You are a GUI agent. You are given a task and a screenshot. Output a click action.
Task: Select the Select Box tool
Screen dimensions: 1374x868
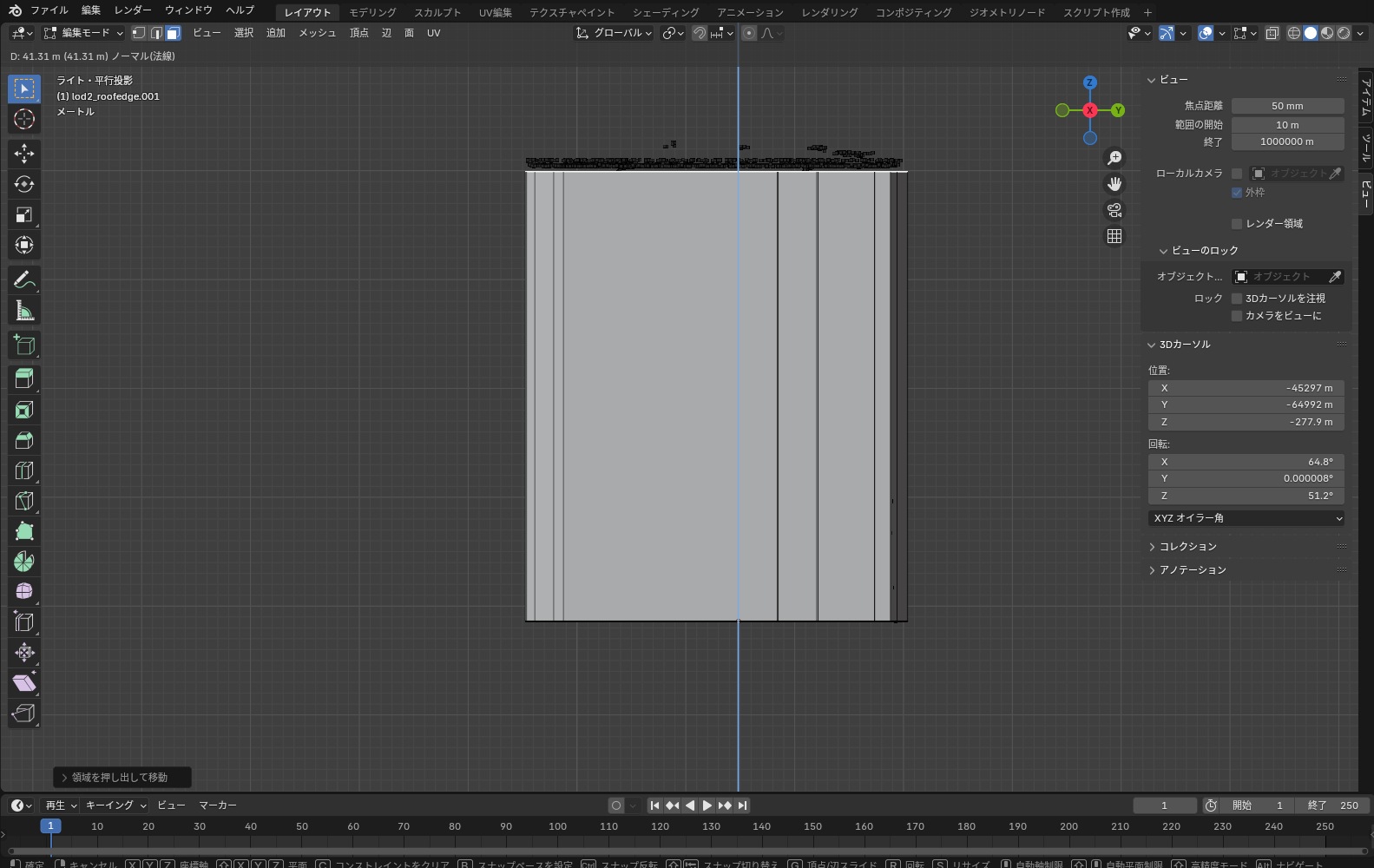[x=24, y=89]
